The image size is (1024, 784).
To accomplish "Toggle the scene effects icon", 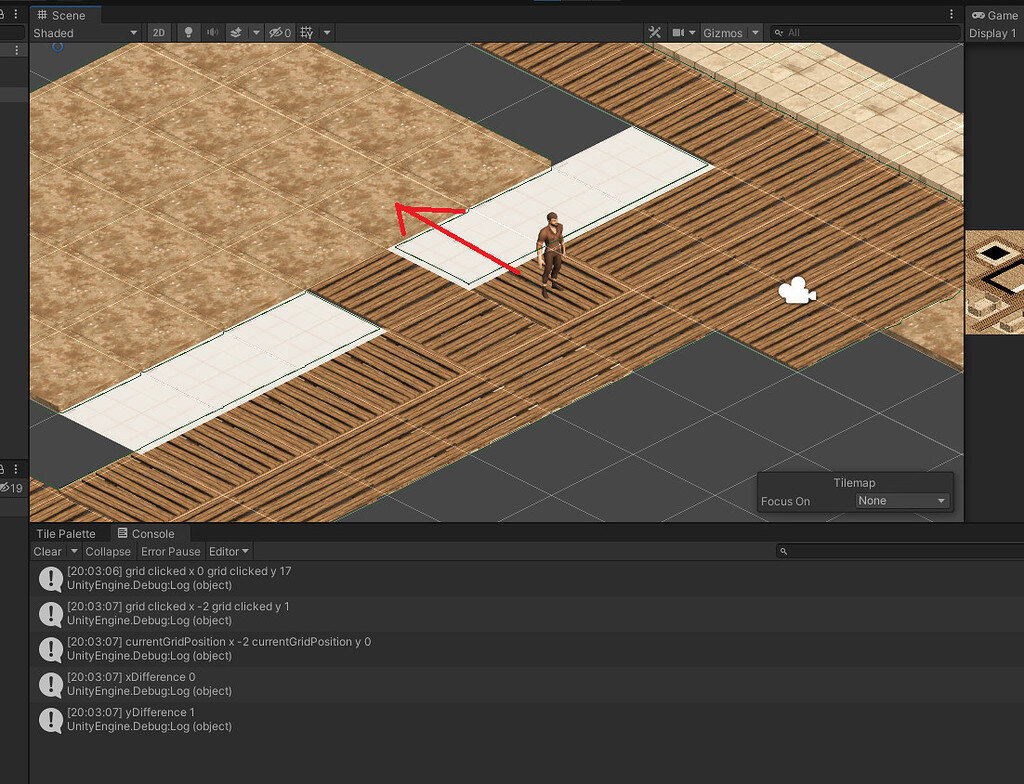I will [236, 32].
